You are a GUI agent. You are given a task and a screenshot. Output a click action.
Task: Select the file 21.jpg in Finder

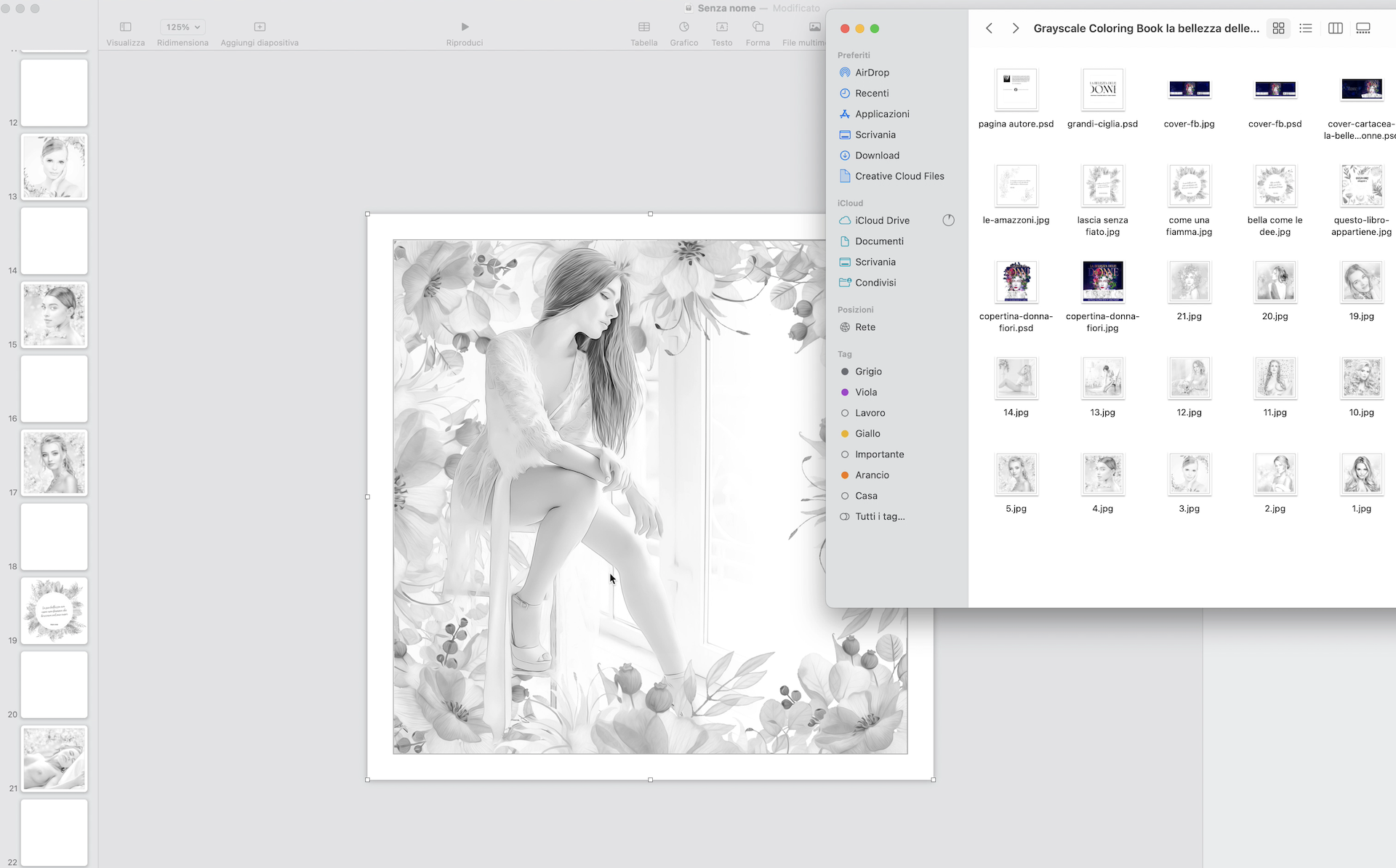(x=1189, y=281)
